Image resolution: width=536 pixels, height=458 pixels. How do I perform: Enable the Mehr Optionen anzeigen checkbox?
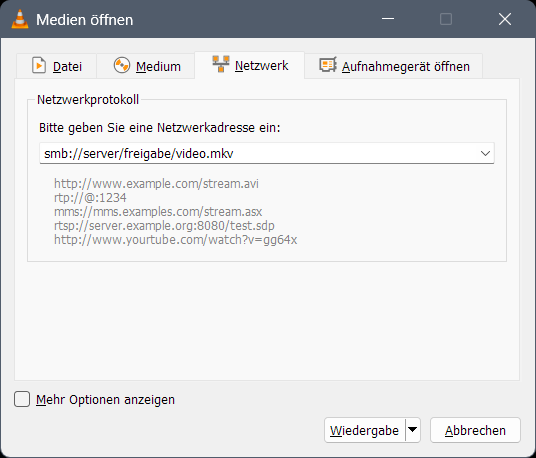(x=22, y=399)
